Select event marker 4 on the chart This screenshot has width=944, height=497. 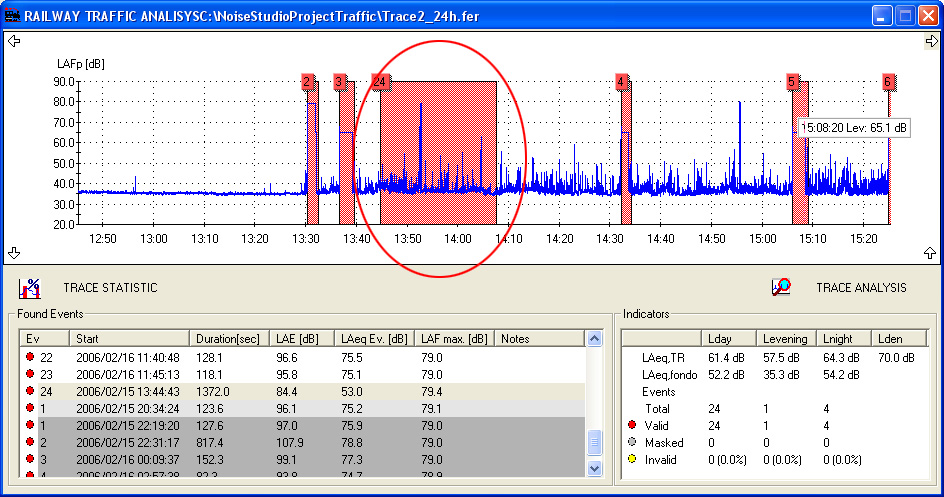tap(621, 82)
